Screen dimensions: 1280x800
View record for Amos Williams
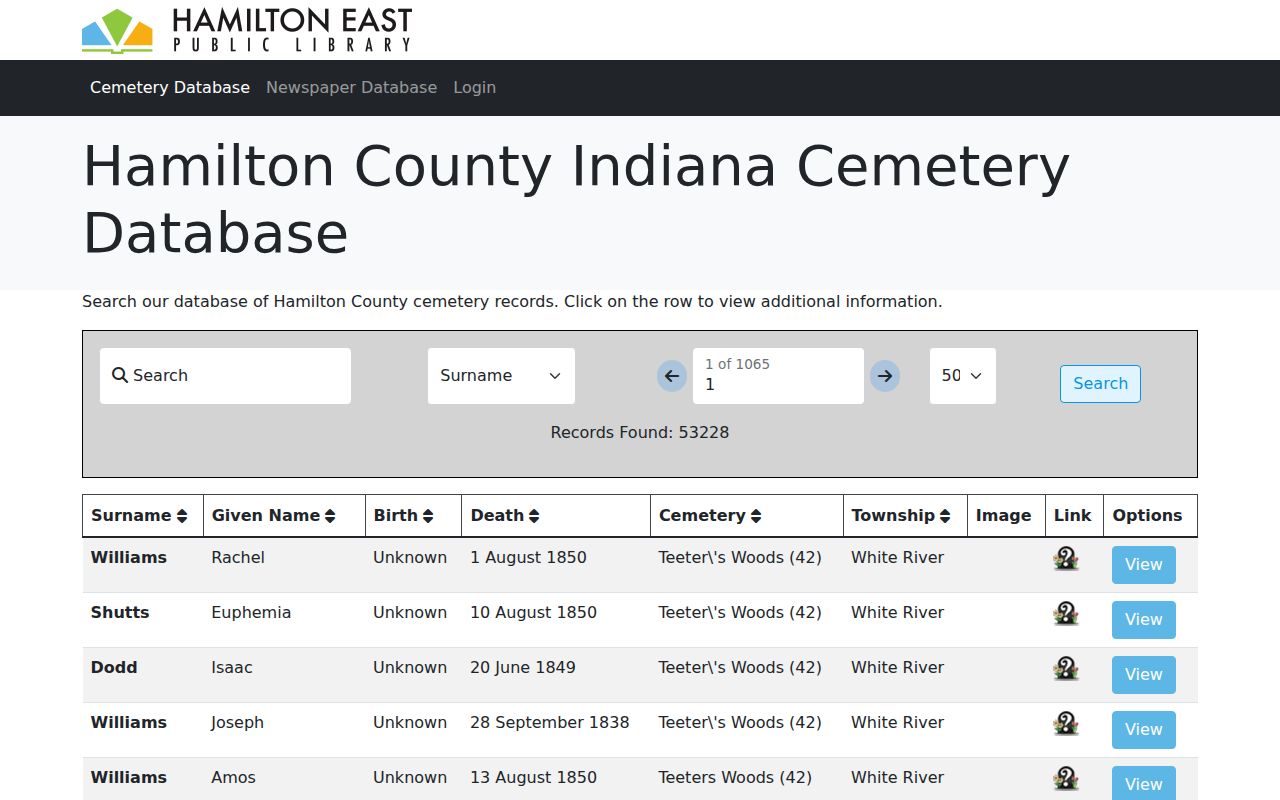pyautogui.click(x=1143, y=783)
